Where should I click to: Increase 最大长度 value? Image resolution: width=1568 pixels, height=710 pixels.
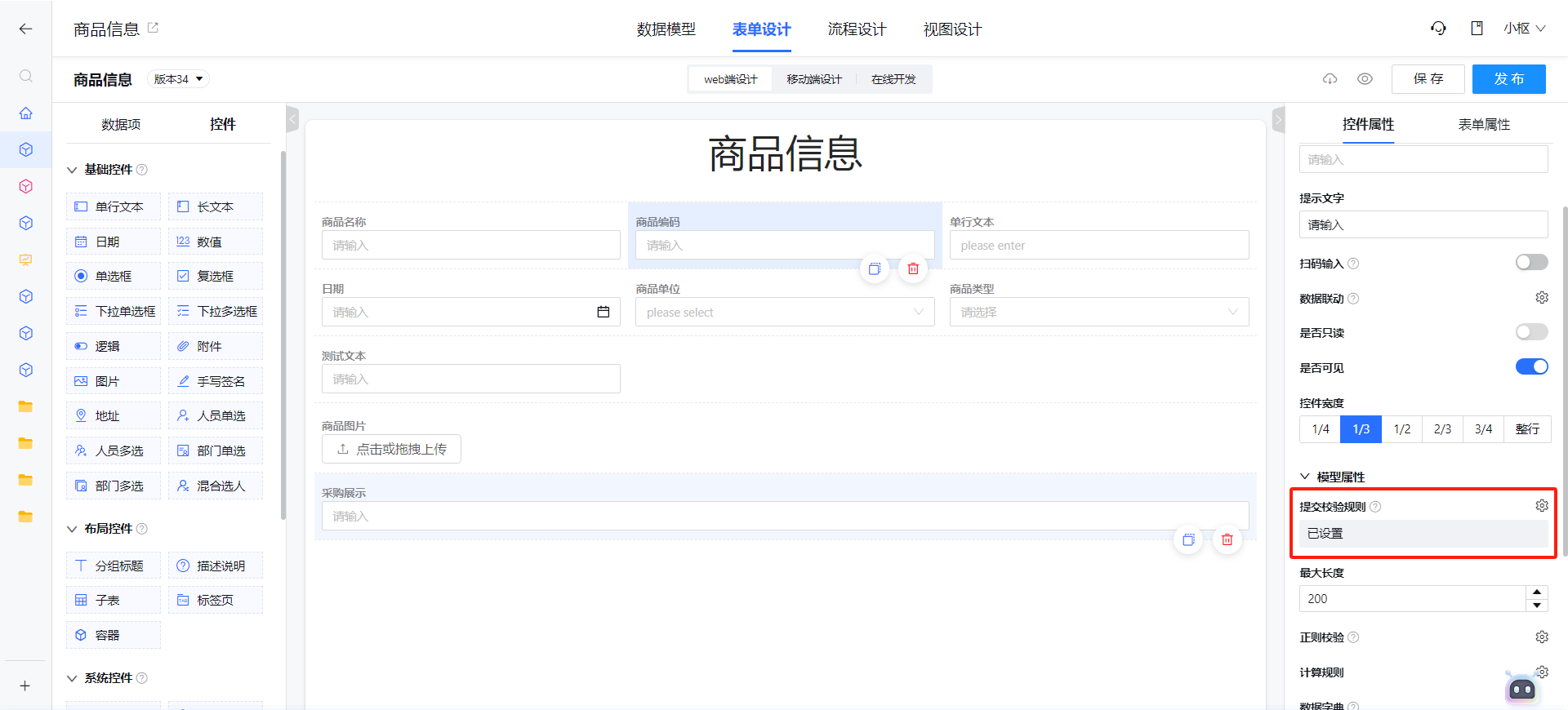(1537, 592)
